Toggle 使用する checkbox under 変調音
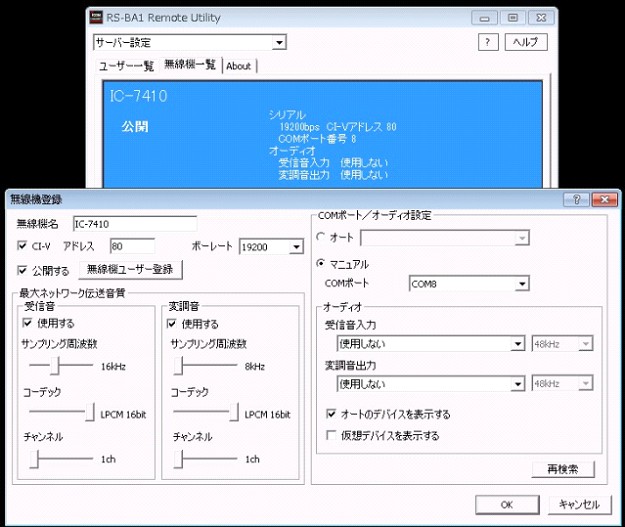 pyautogui.click(x=171, y=323)
